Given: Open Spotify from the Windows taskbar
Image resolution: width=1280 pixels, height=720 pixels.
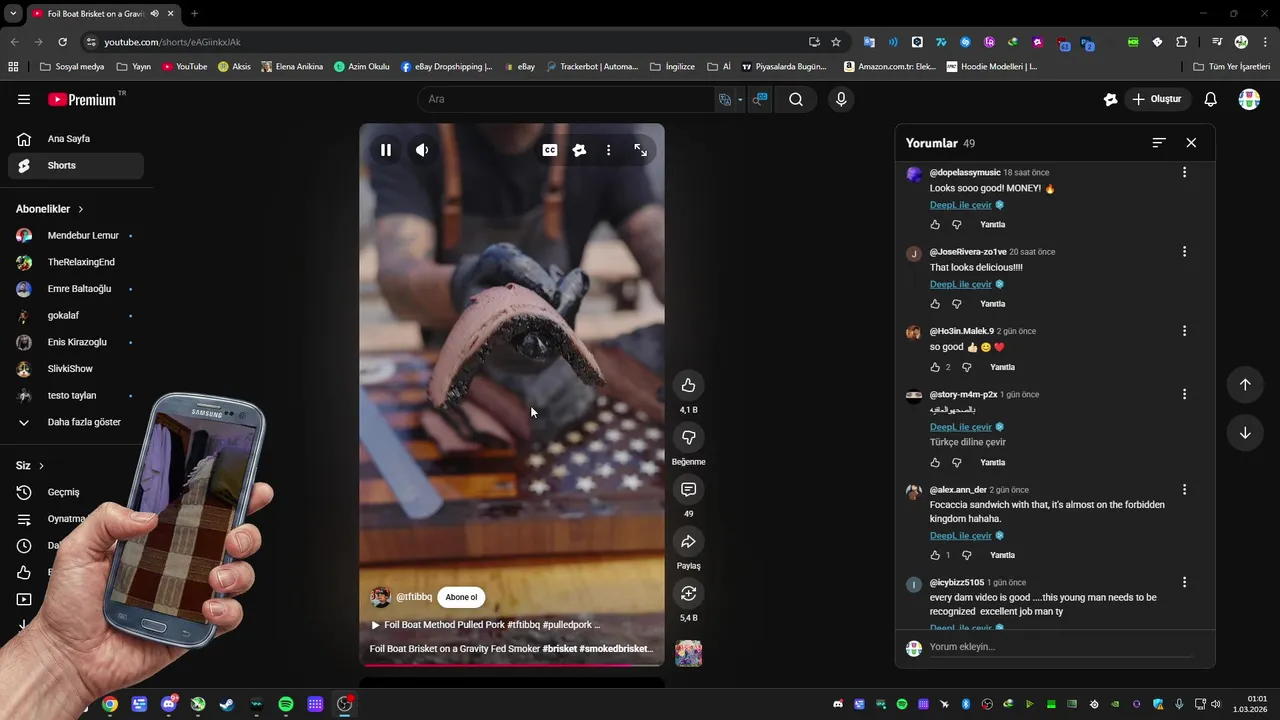Looking at the screenshot, I should (x=286, y=704).
